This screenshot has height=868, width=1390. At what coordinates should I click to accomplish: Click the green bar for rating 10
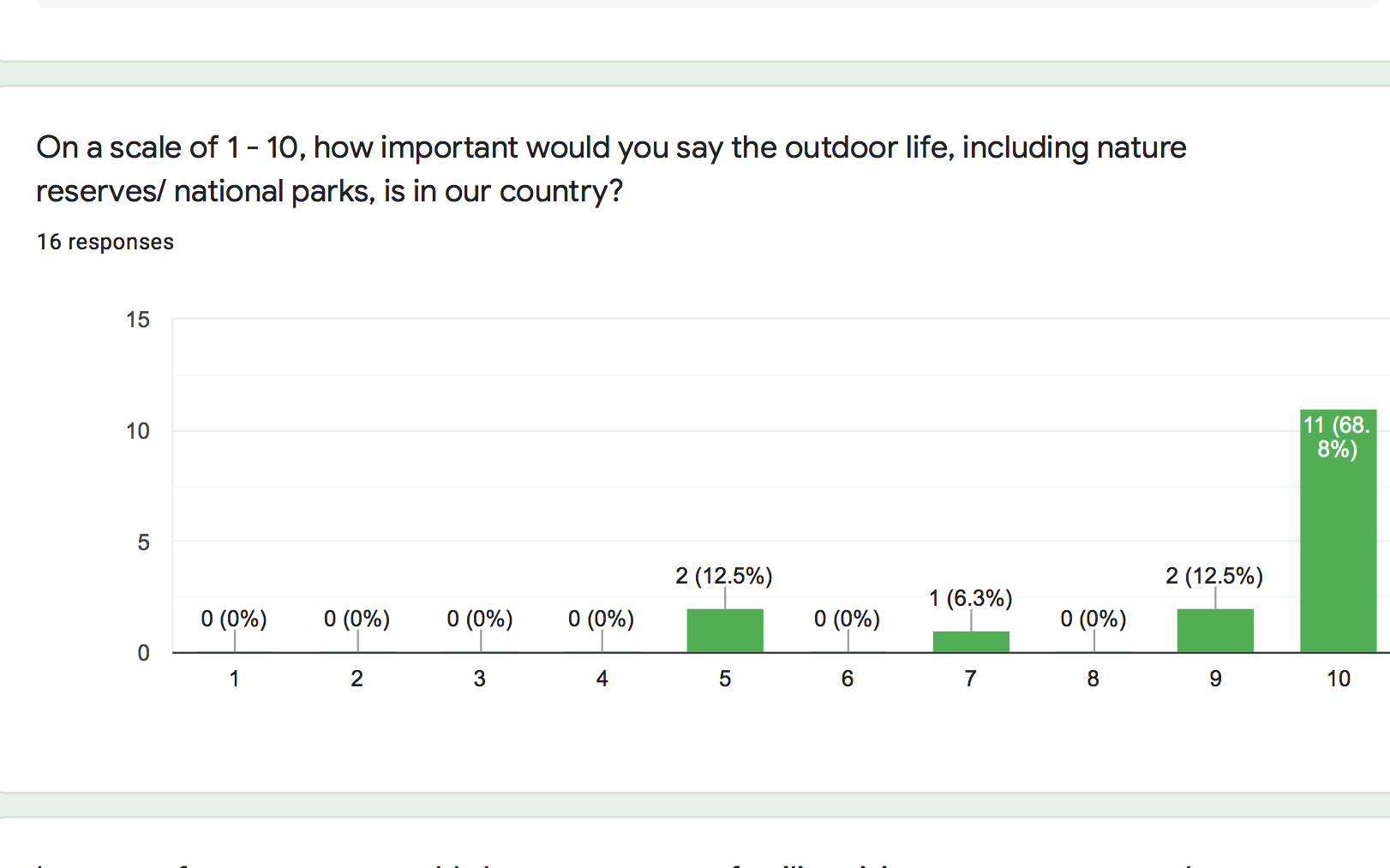pos(1338,548)
